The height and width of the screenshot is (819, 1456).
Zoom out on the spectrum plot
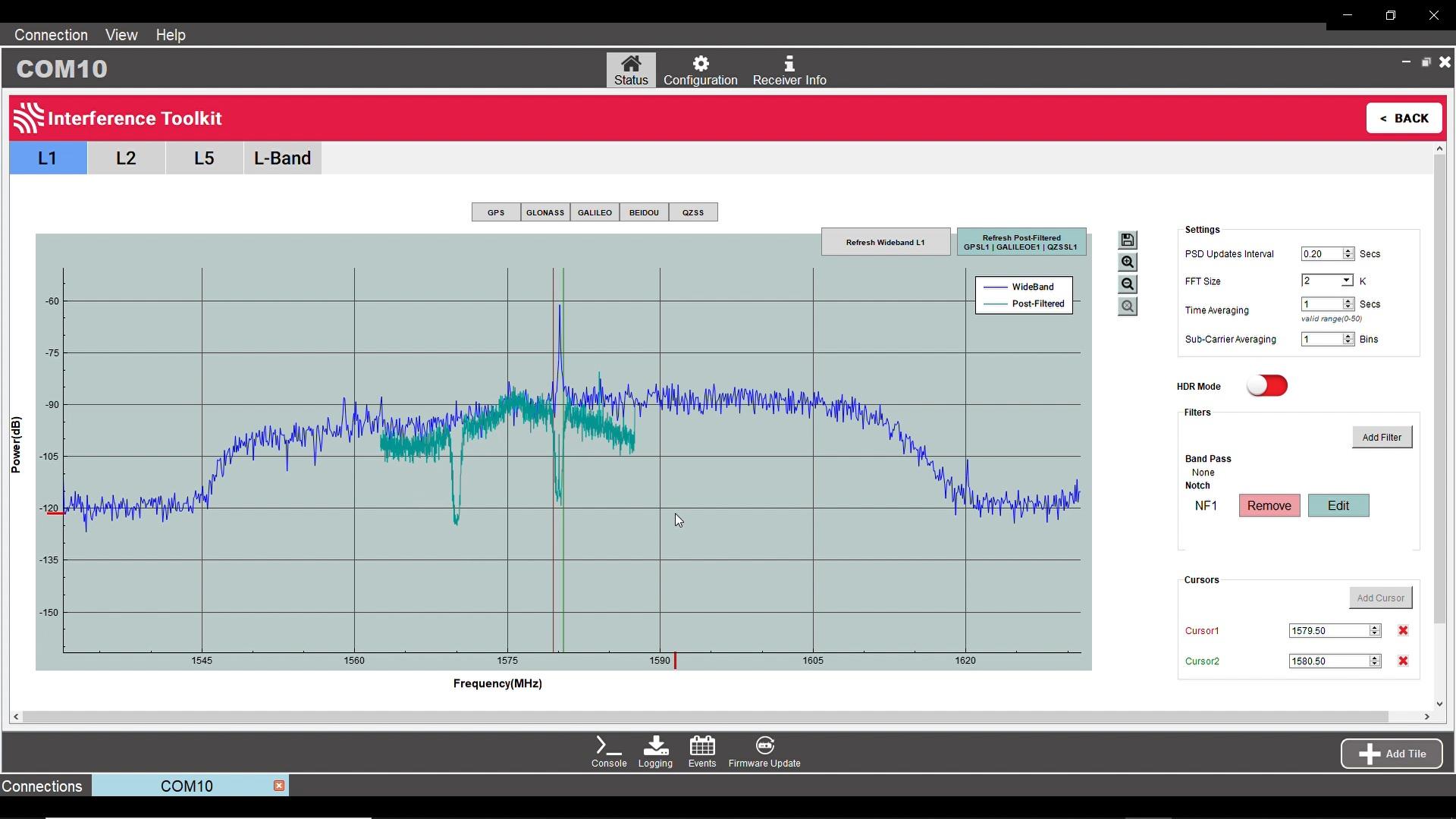(x=1128, y=284)
